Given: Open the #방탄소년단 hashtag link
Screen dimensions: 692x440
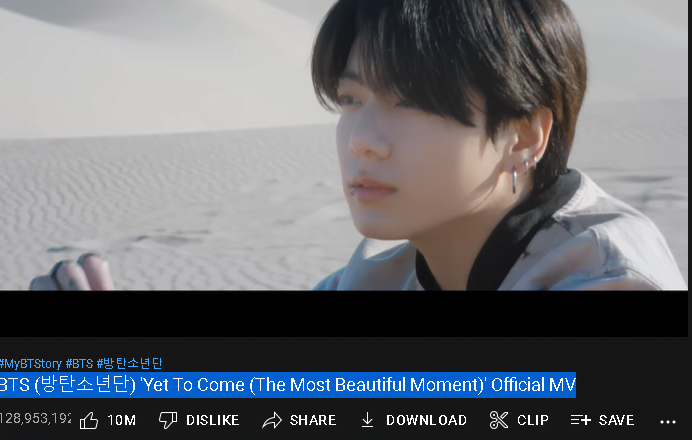Looking at the screenshot, I should (x=129, y=364).
